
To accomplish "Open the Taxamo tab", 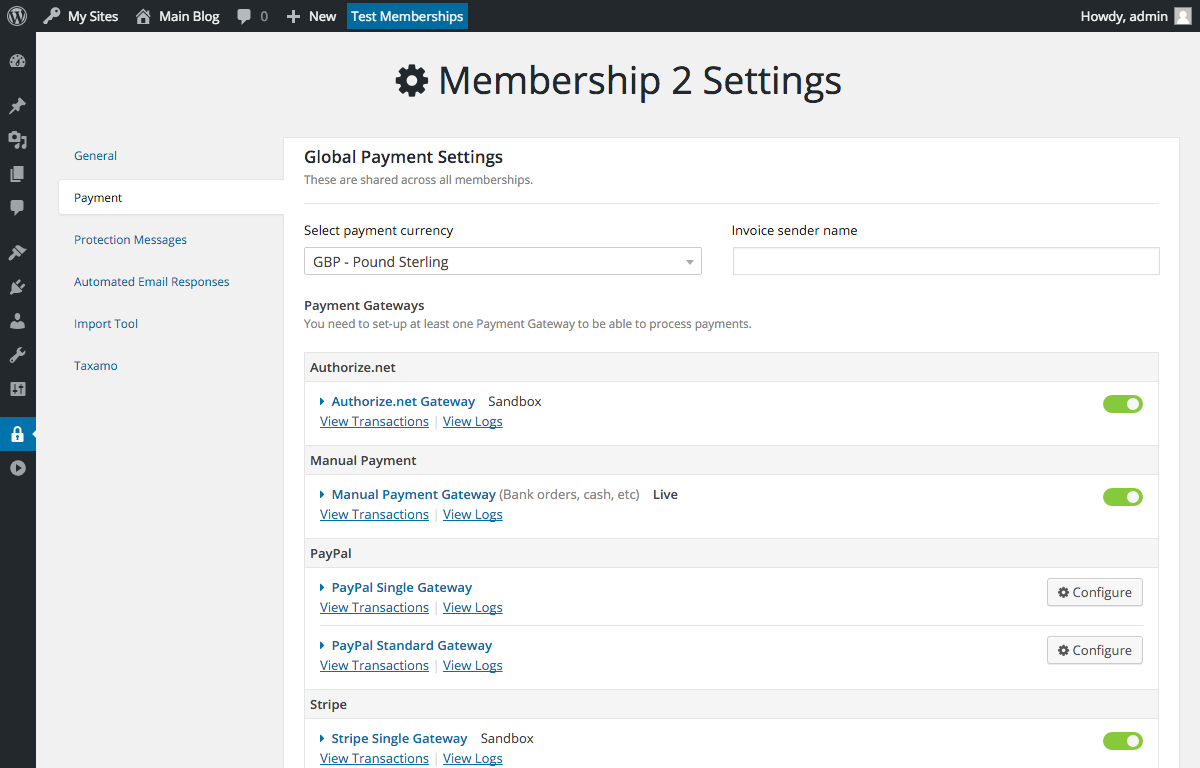I will tap(96, 366).
